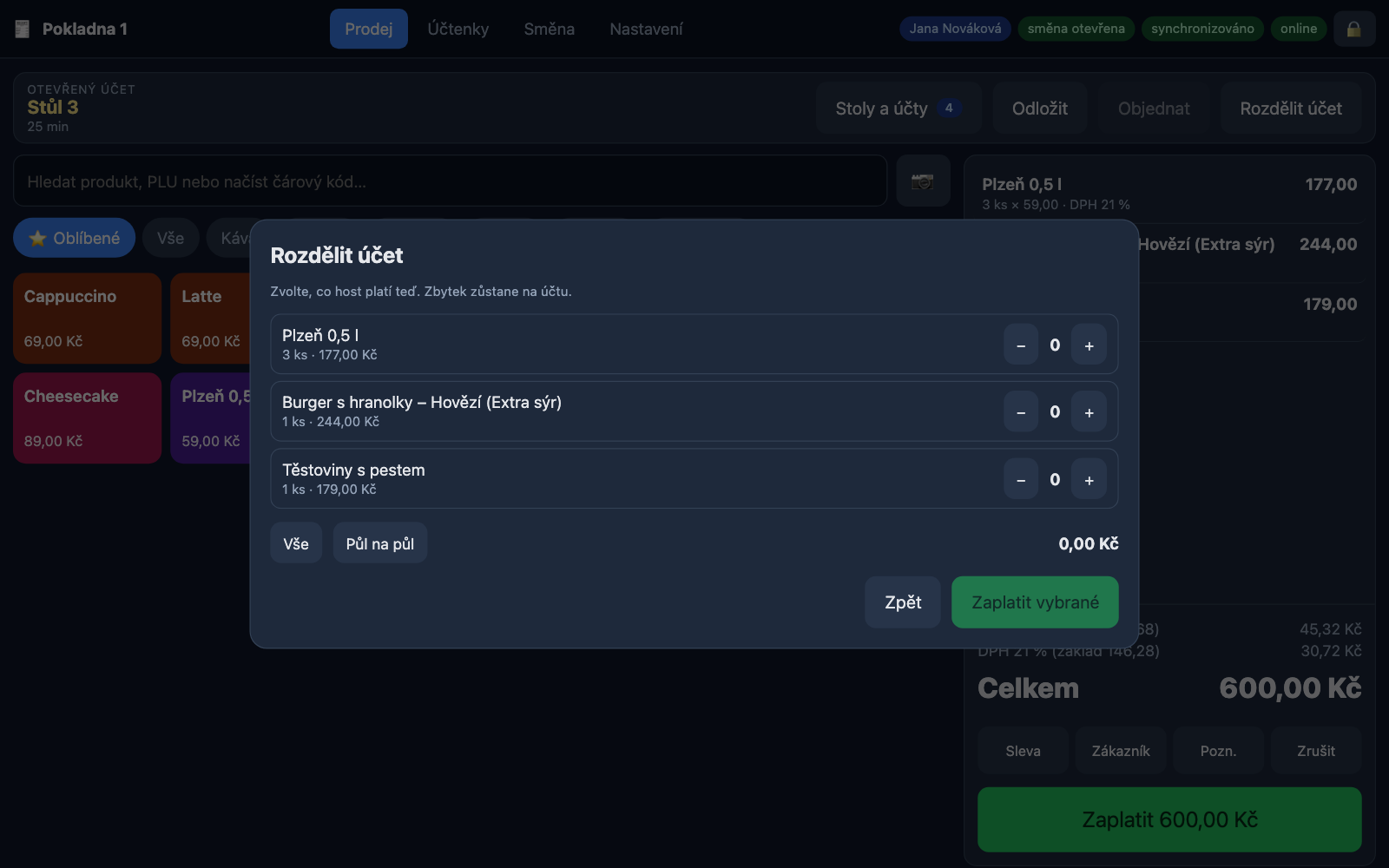
Task: Click the Celkem 600,00 Kč total
Action: (1169, 688)
